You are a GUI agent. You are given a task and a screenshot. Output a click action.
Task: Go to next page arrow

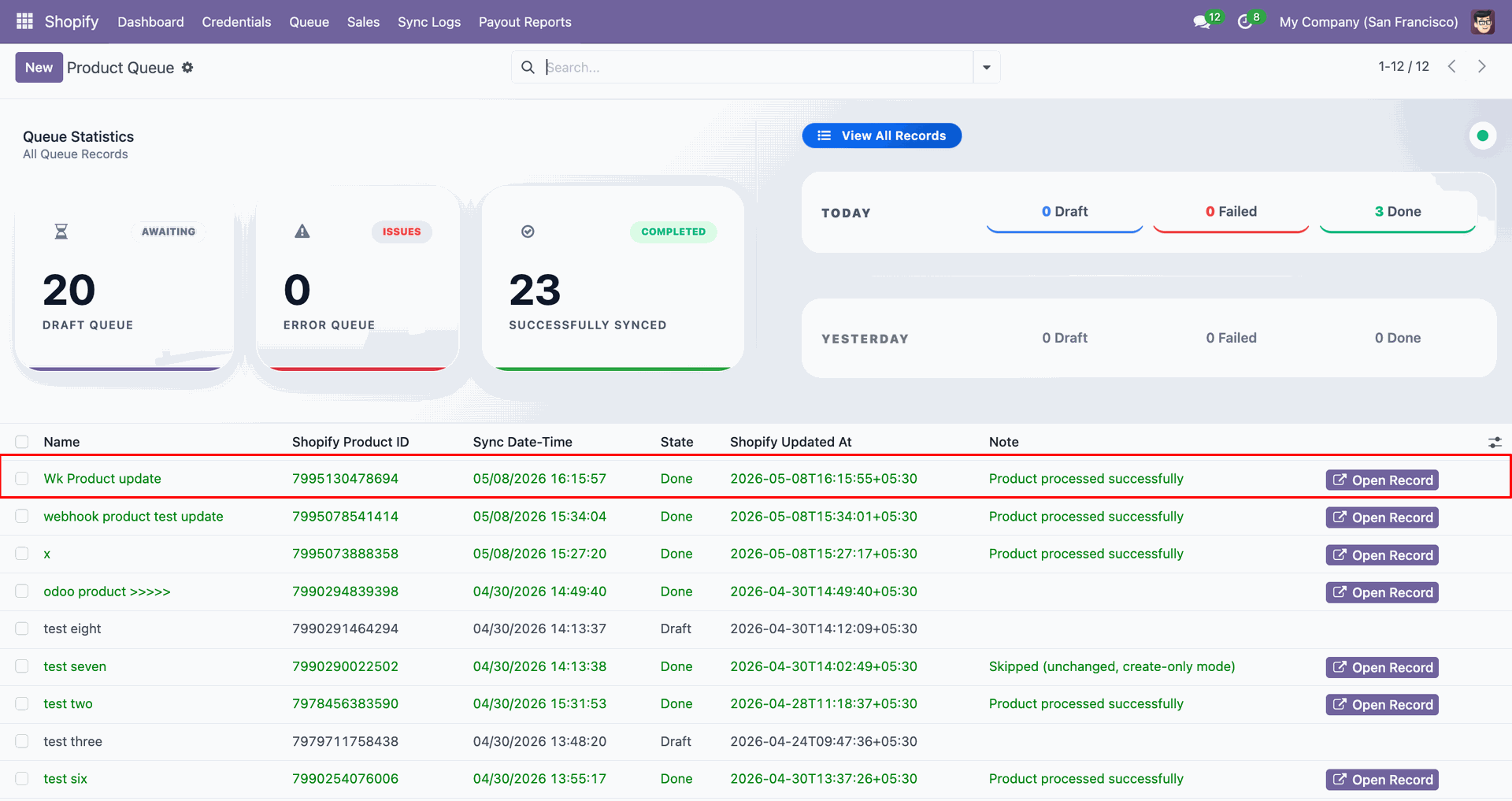[1481, 67]
